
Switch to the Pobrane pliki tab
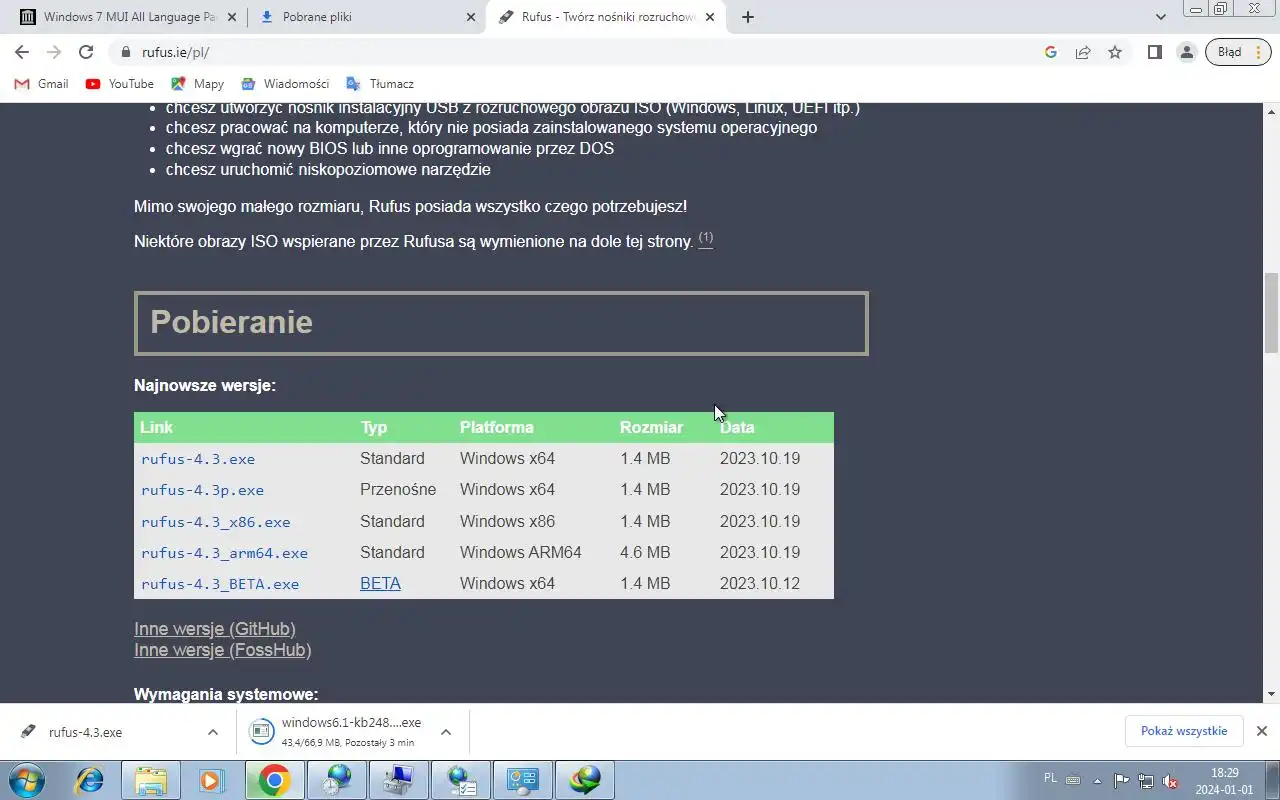366,17
